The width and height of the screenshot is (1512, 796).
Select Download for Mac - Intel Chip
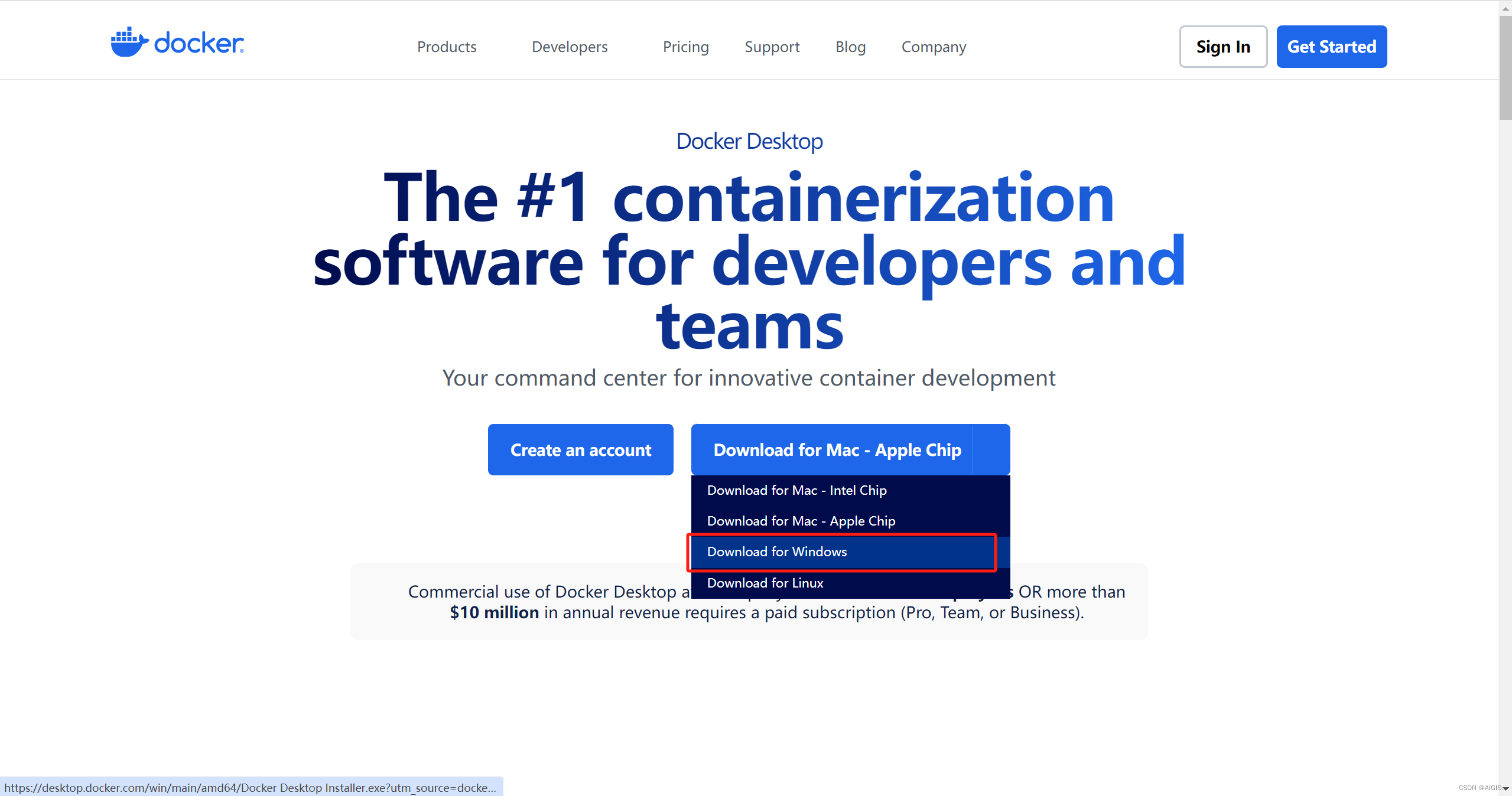pos(850,490)
